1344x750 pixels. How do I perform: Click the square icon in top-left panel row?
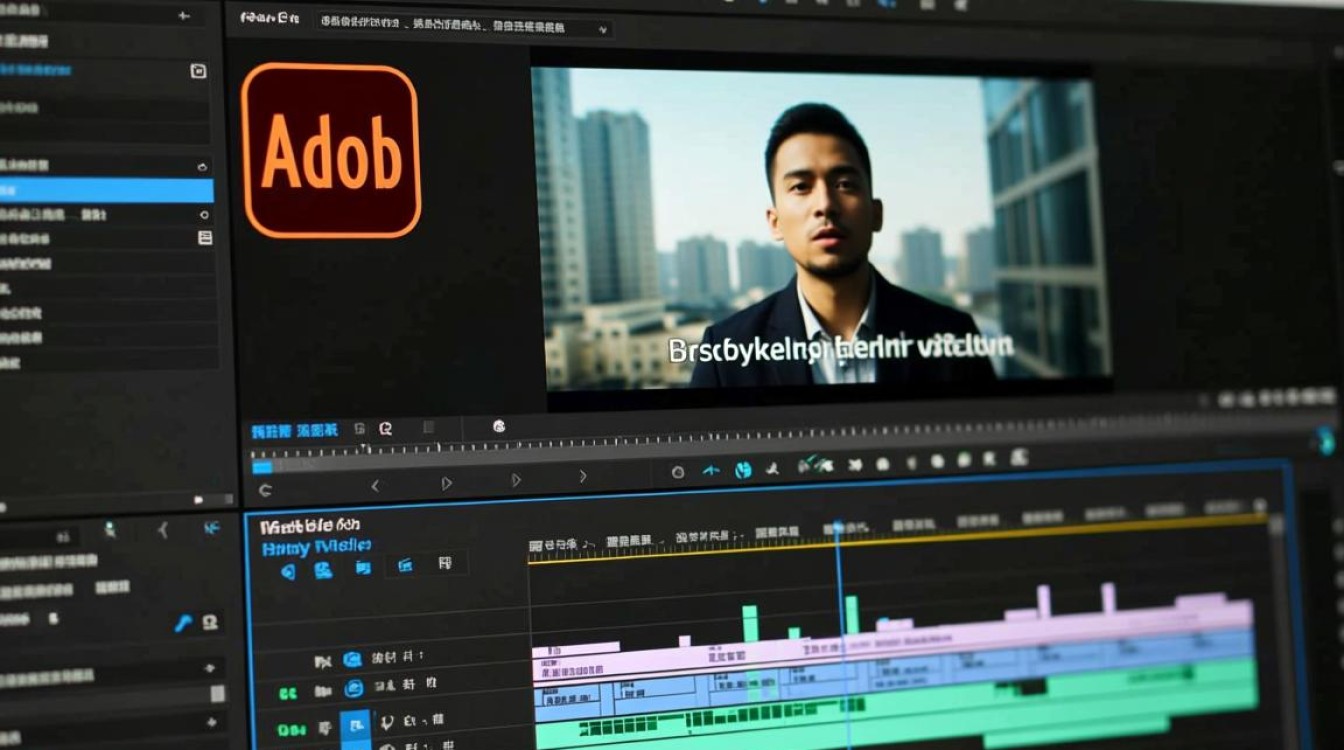pyautogui.click(x=198, y=71)
